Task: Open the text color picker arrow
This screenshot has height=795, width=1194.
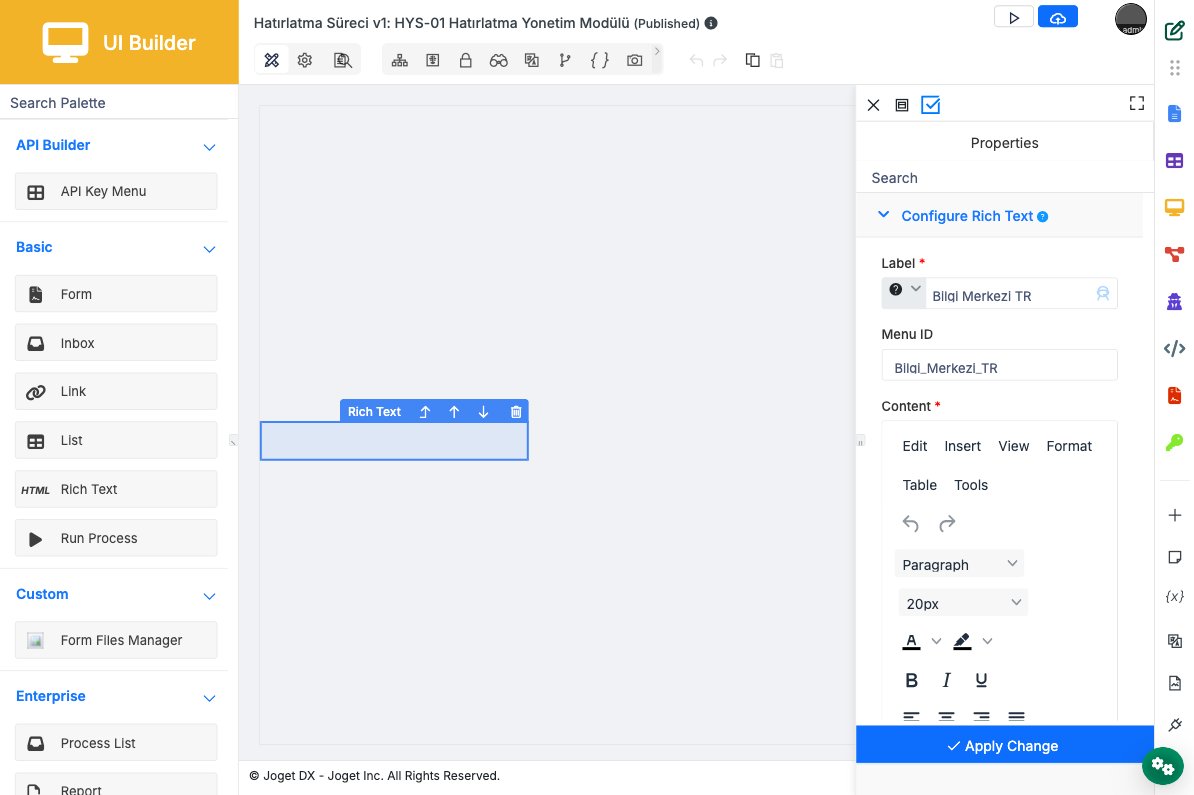Action: (x=937, y=641)
